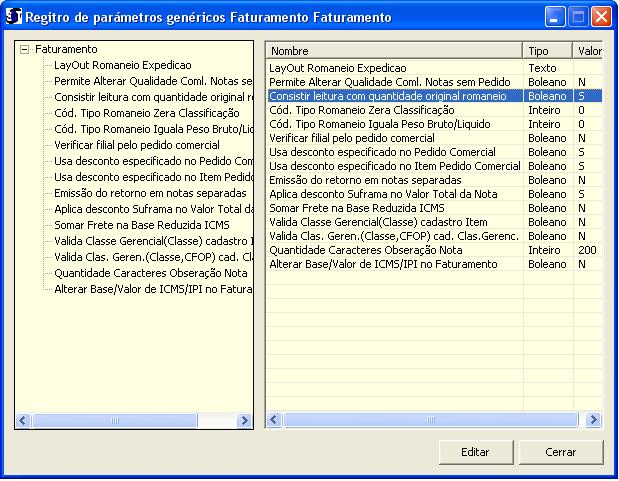Sort by the 'Tipo' column header
This screenshot has width=619, height=481.
click(x=547, y=50)
